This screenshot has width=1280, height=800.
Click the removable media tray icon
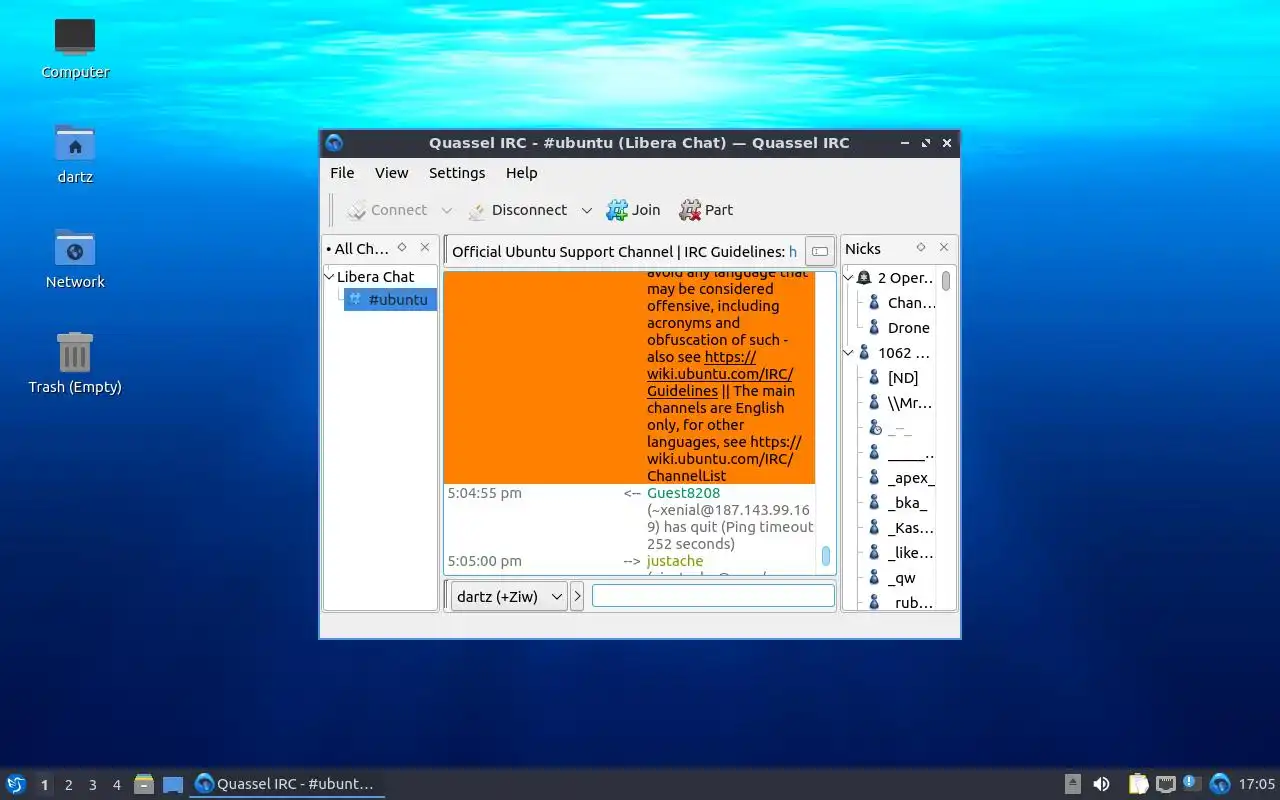[x=1072, y=784]
